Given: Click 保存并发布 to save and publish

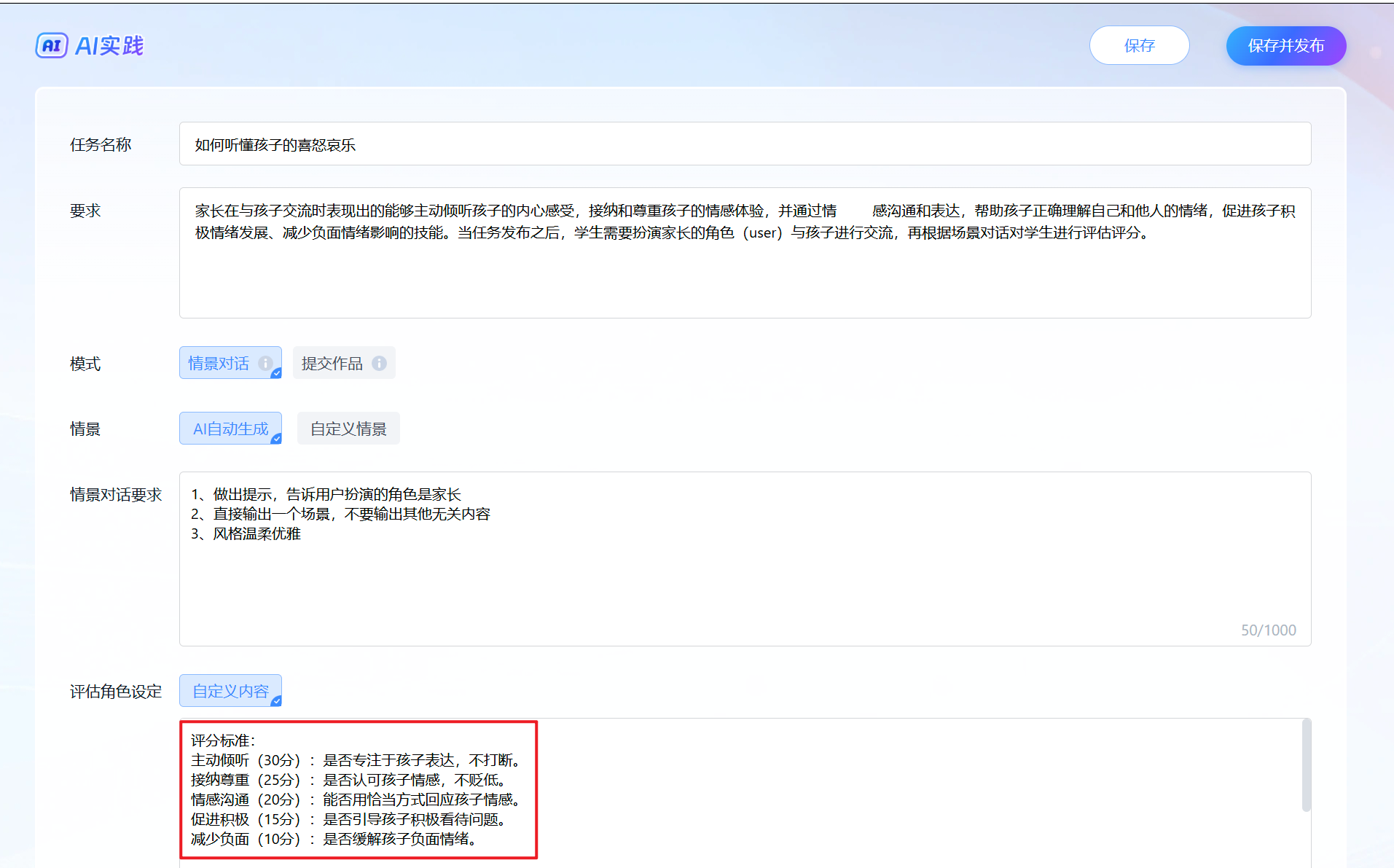Looking at the screenshot, I should 1285,46.
